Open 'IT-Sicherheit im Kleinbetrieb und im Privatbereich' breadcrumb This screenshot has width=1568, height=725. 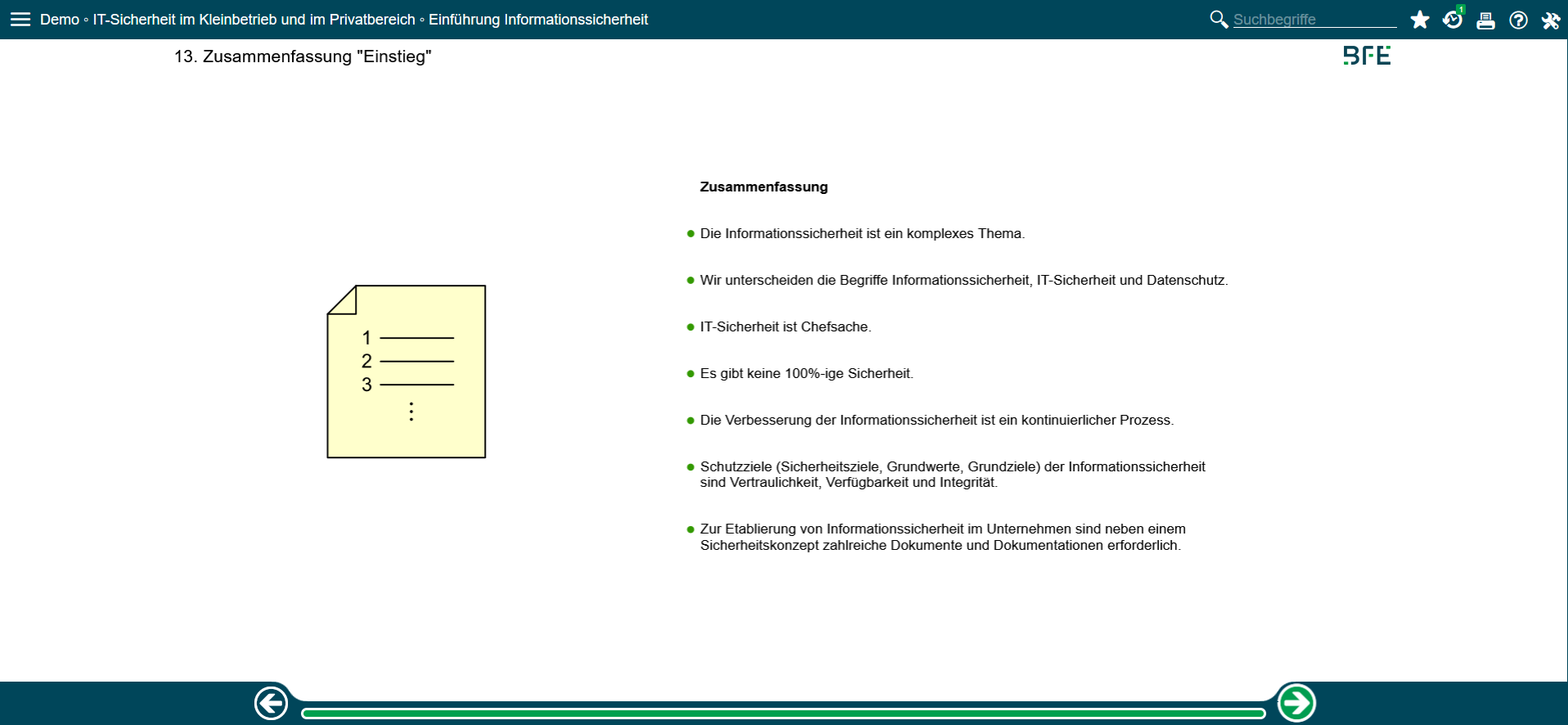click(254, 20)
